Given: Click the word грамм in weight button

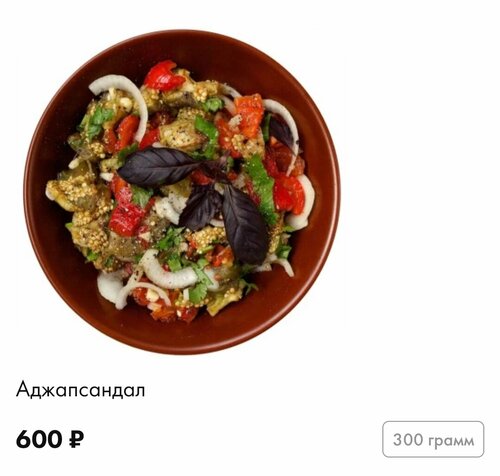Looking at the screenshot, I should 450,440.
